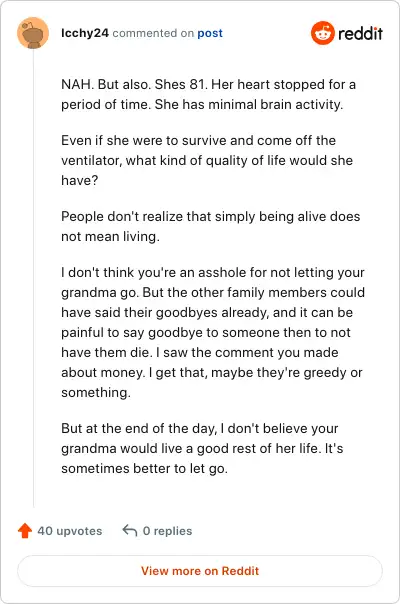This screenshot has width=400, height=604.
Task: Click the orange Reddit Snoo logo
Action: tap(323, 33)
